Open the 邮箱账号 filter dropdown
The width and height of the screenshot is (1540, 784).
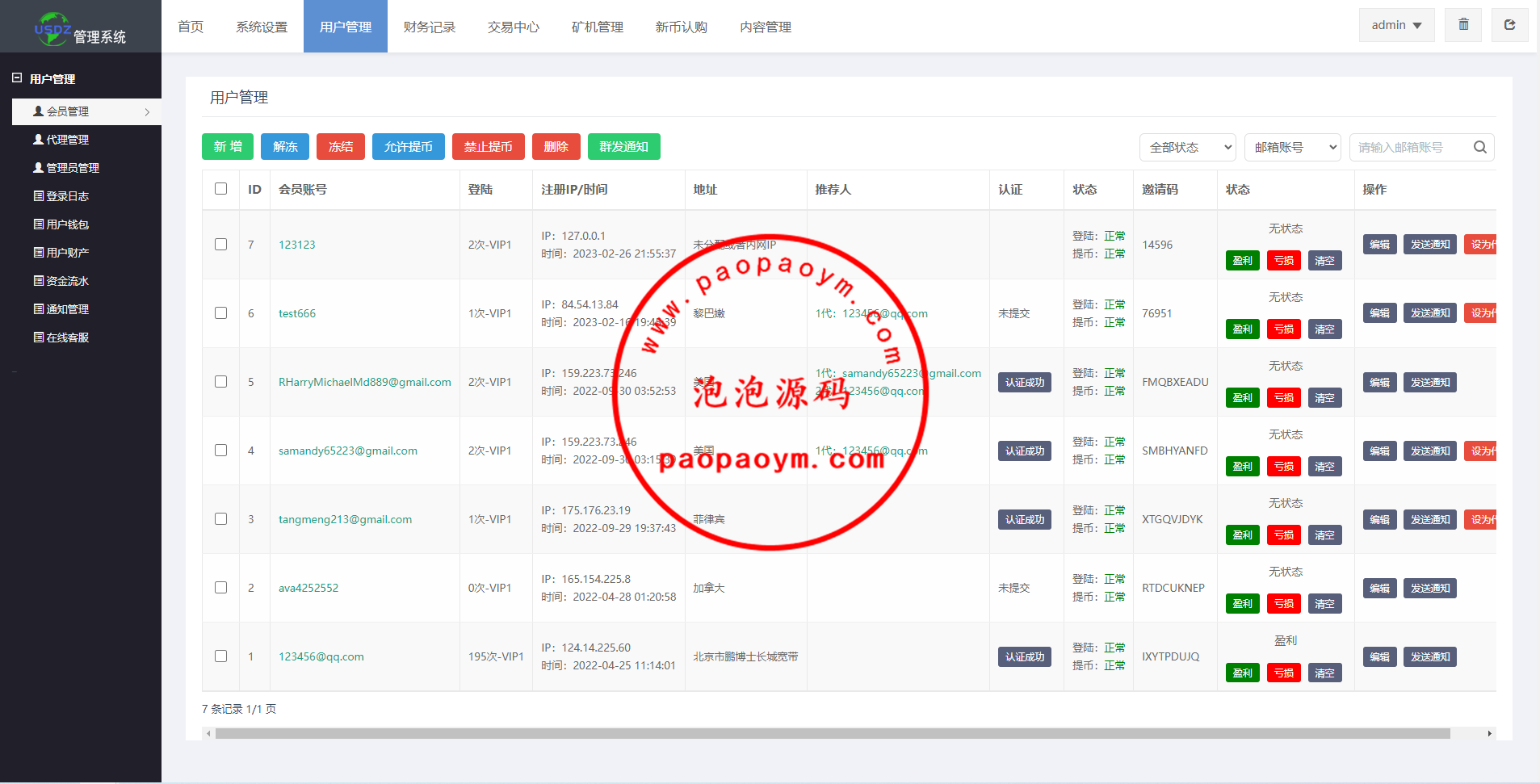[x=1292, y=147]
